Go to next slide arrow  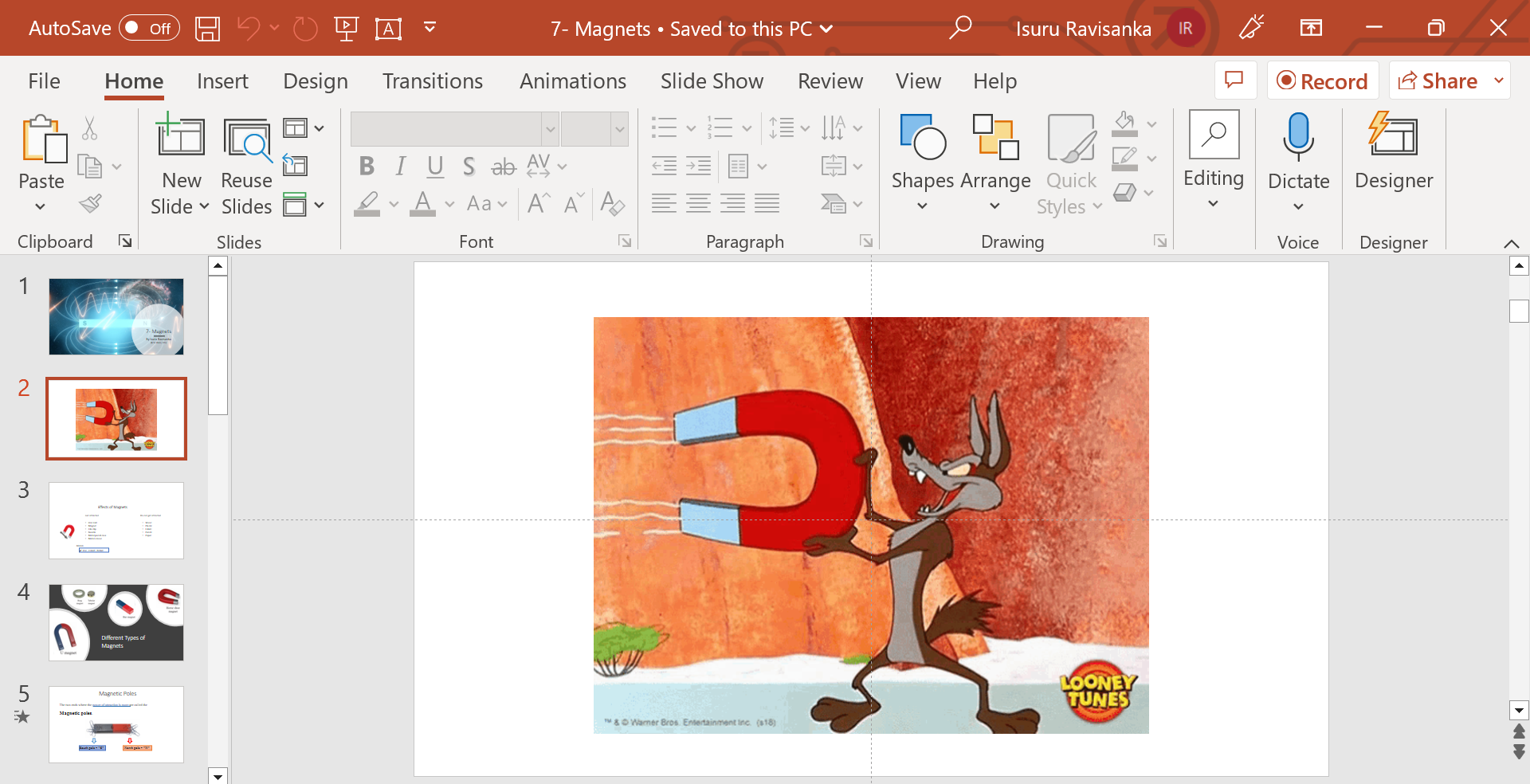(1519, 752)
